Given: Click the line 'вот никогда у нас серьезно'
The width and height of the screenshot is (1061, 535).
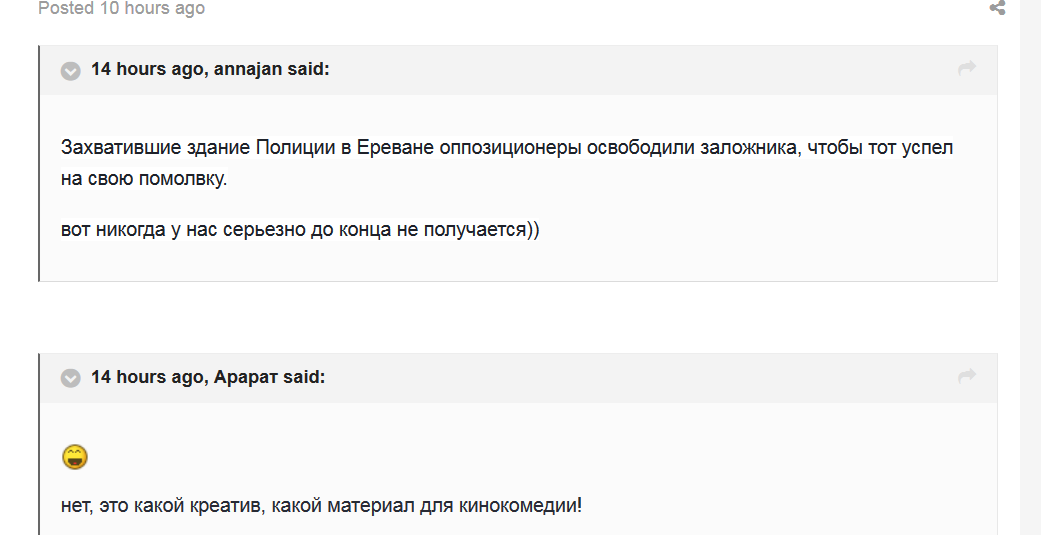Looking at the screenshot, I should click(300, 230).
